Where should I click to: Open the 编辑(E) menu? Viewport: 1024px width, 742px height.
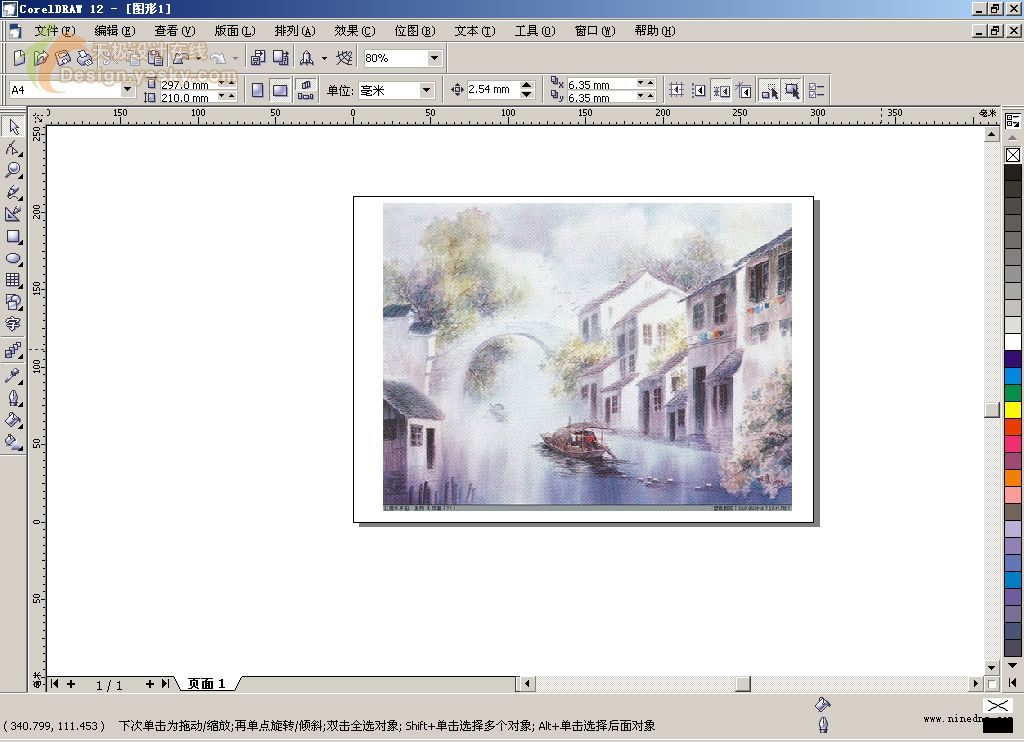point(115,31)
